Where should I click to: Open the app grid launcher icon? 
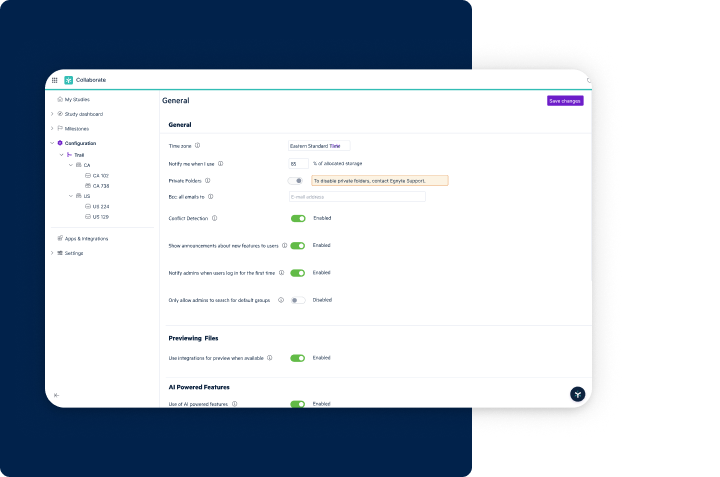click(55, 80)
